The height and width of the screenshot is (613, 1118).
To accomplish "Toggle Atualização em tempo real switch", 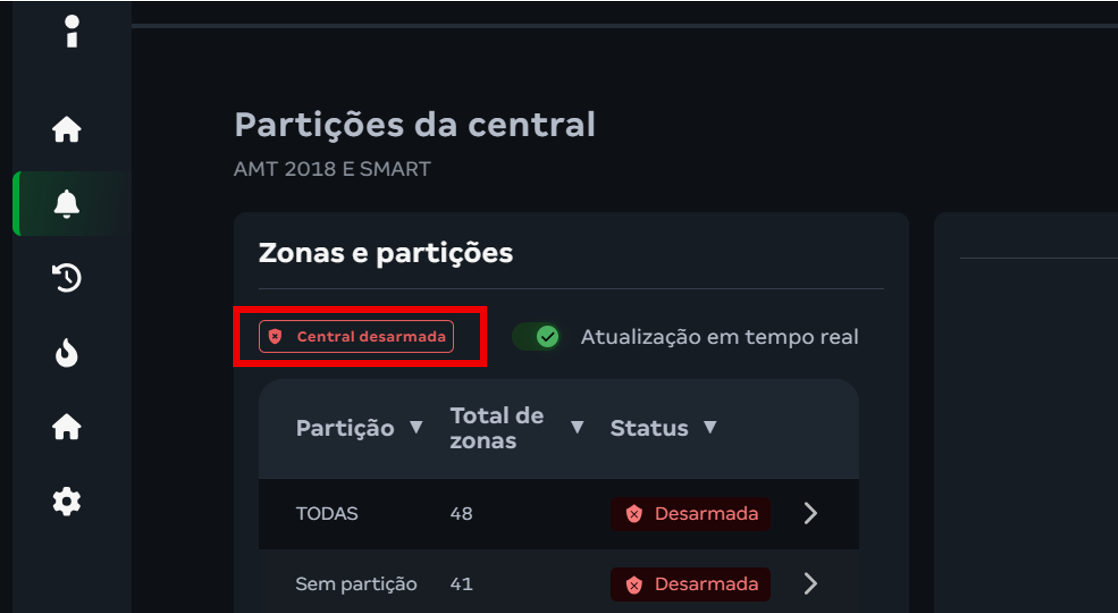I will coord(538,337).
